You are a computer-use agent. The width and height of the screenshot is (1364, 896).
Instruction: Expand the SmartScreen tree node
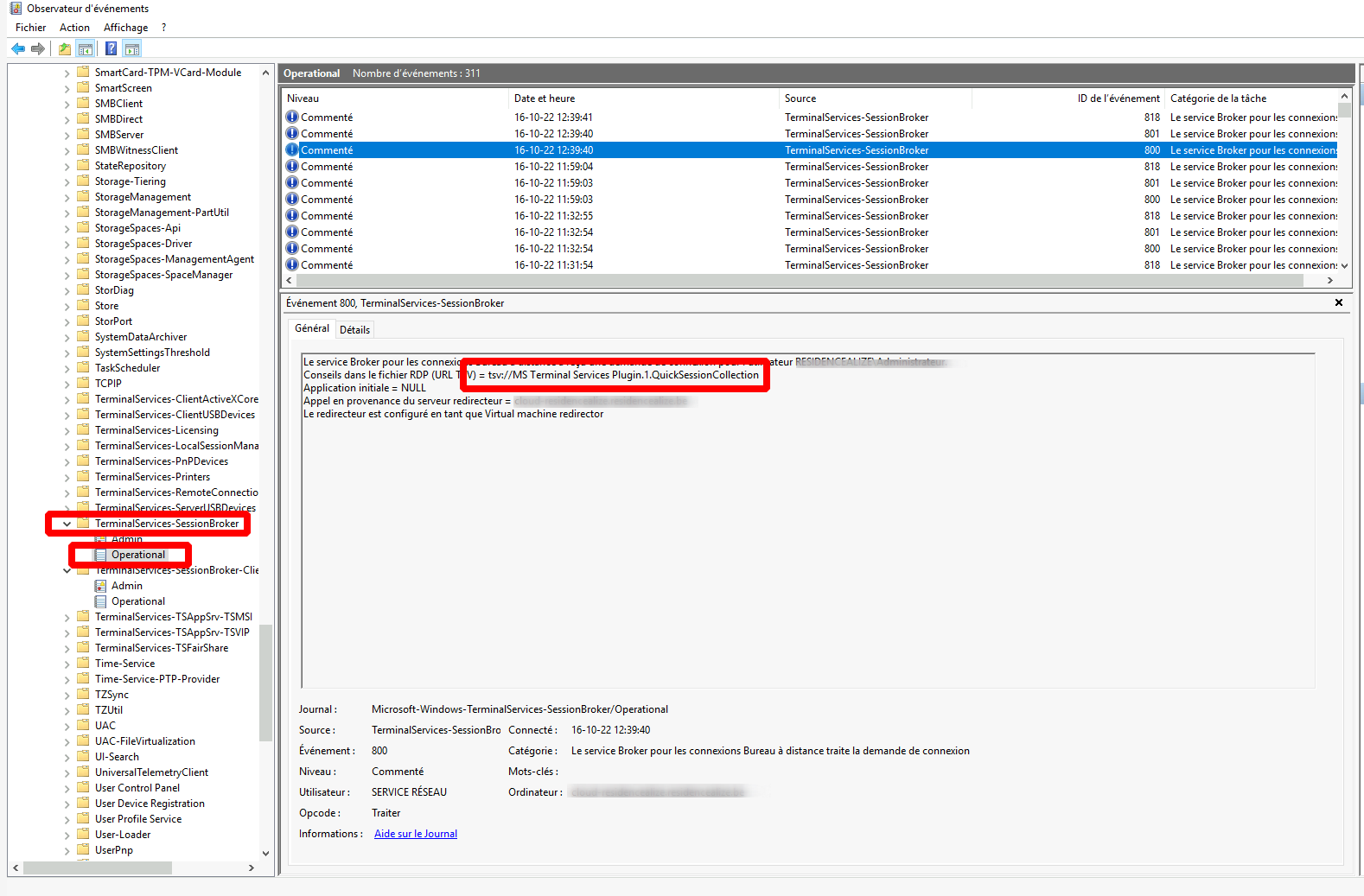pos(67,88)
